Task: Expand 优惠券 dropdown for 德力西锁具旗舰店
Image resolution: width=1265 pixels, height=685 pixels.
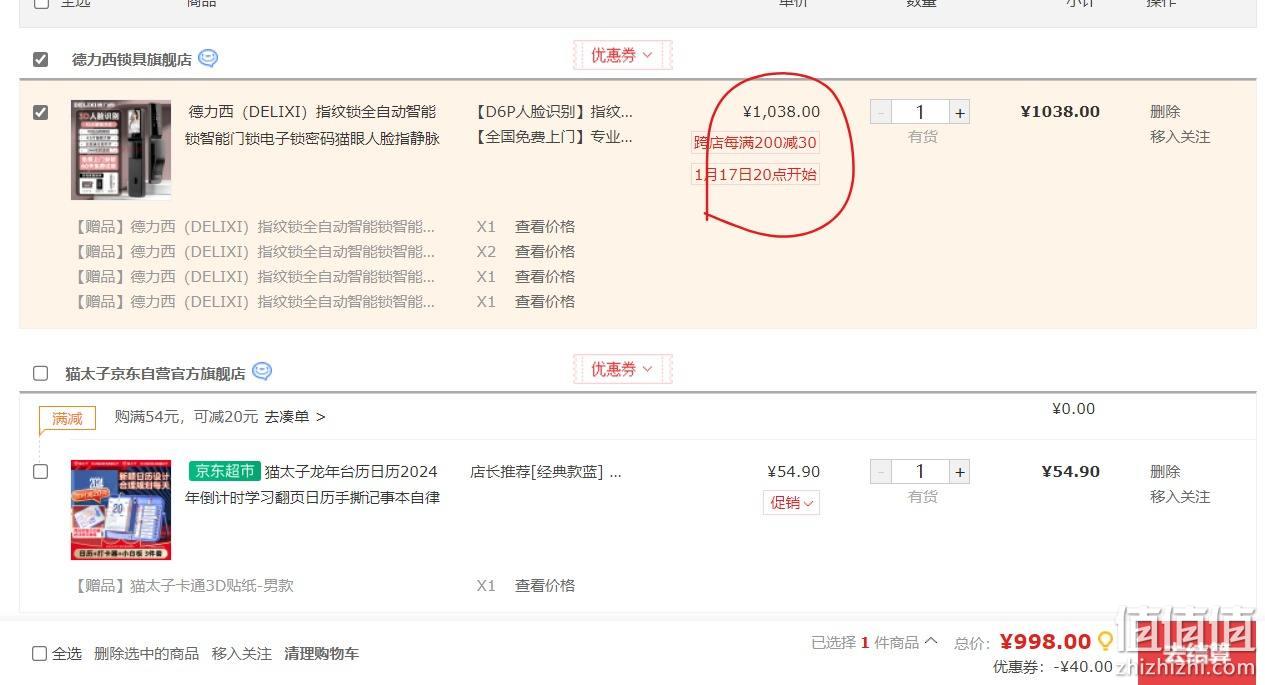Action: (x=622, y=55)
